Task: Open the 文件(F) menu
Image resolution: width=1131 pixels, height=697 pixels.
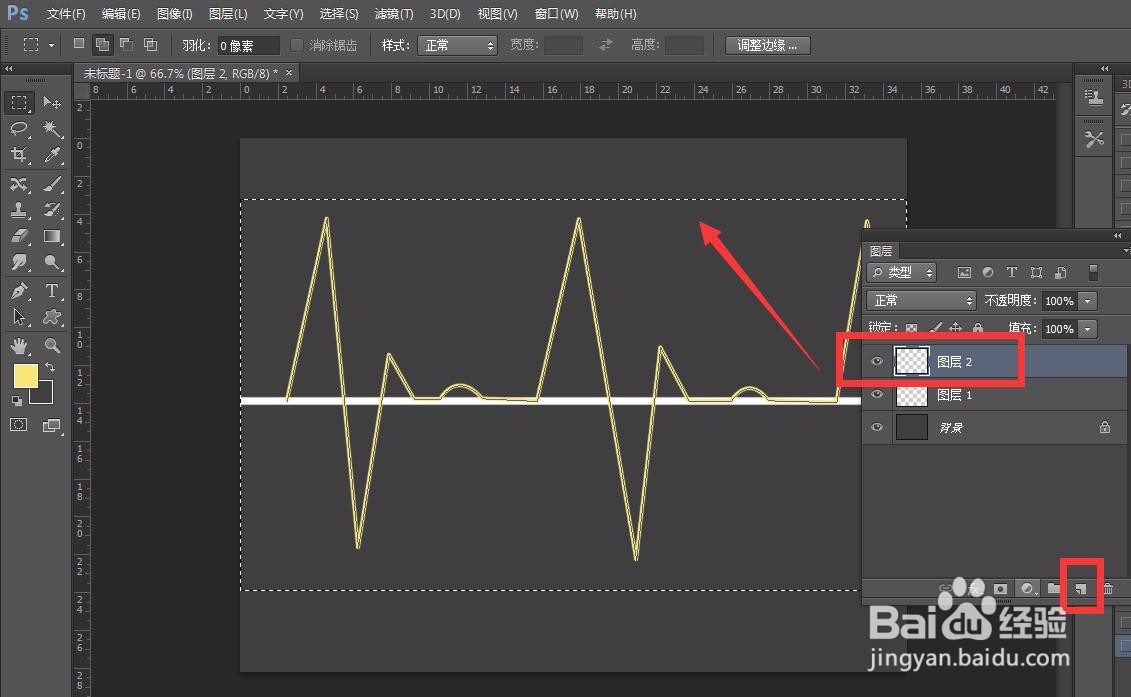Action: pyautogui.click(x=66, y=14)
